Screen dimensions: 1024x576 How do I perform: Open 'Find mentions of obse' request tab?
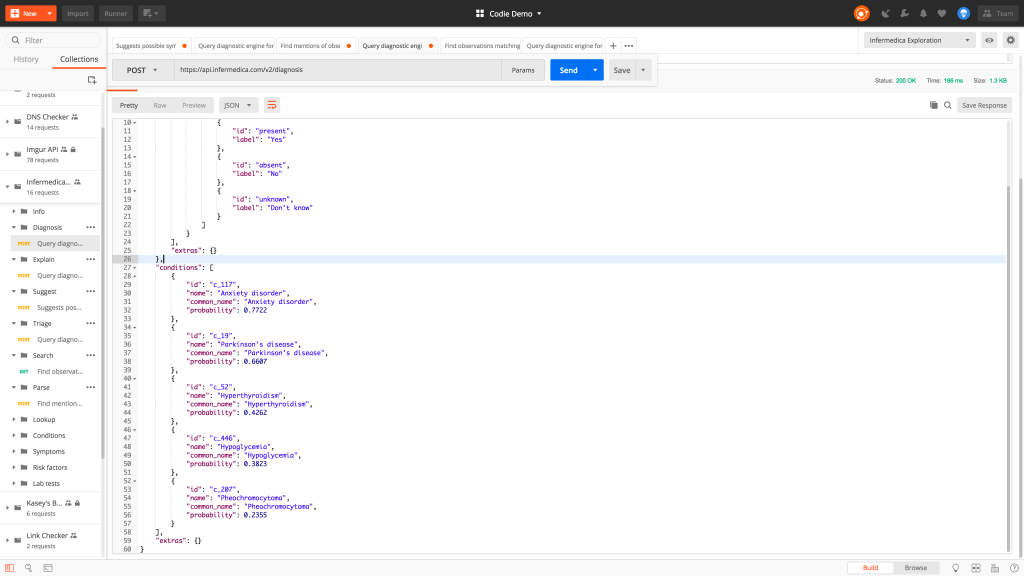[x=316, y=46]
